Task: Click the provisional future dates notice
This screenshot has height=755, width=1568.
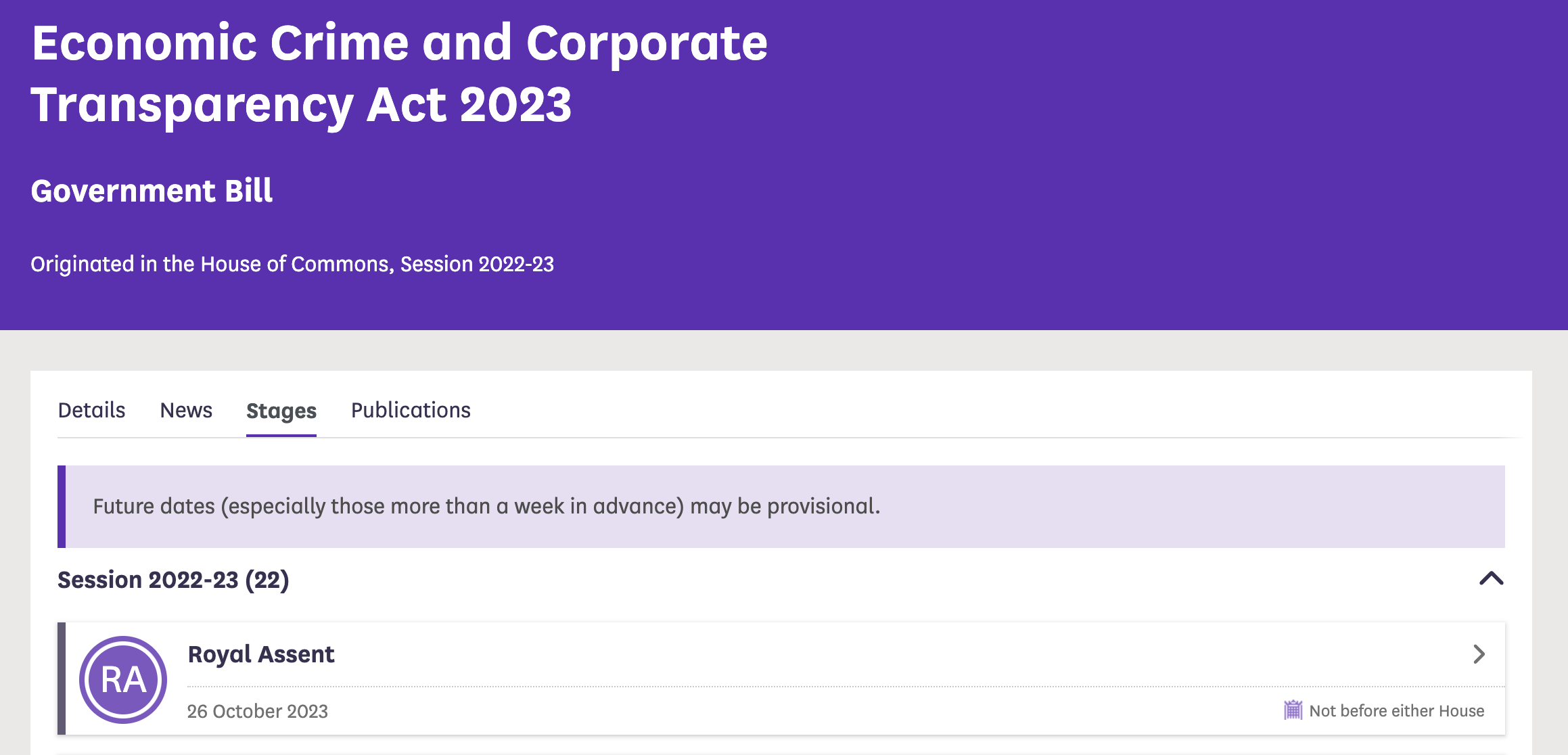Action: coord(486,506)
